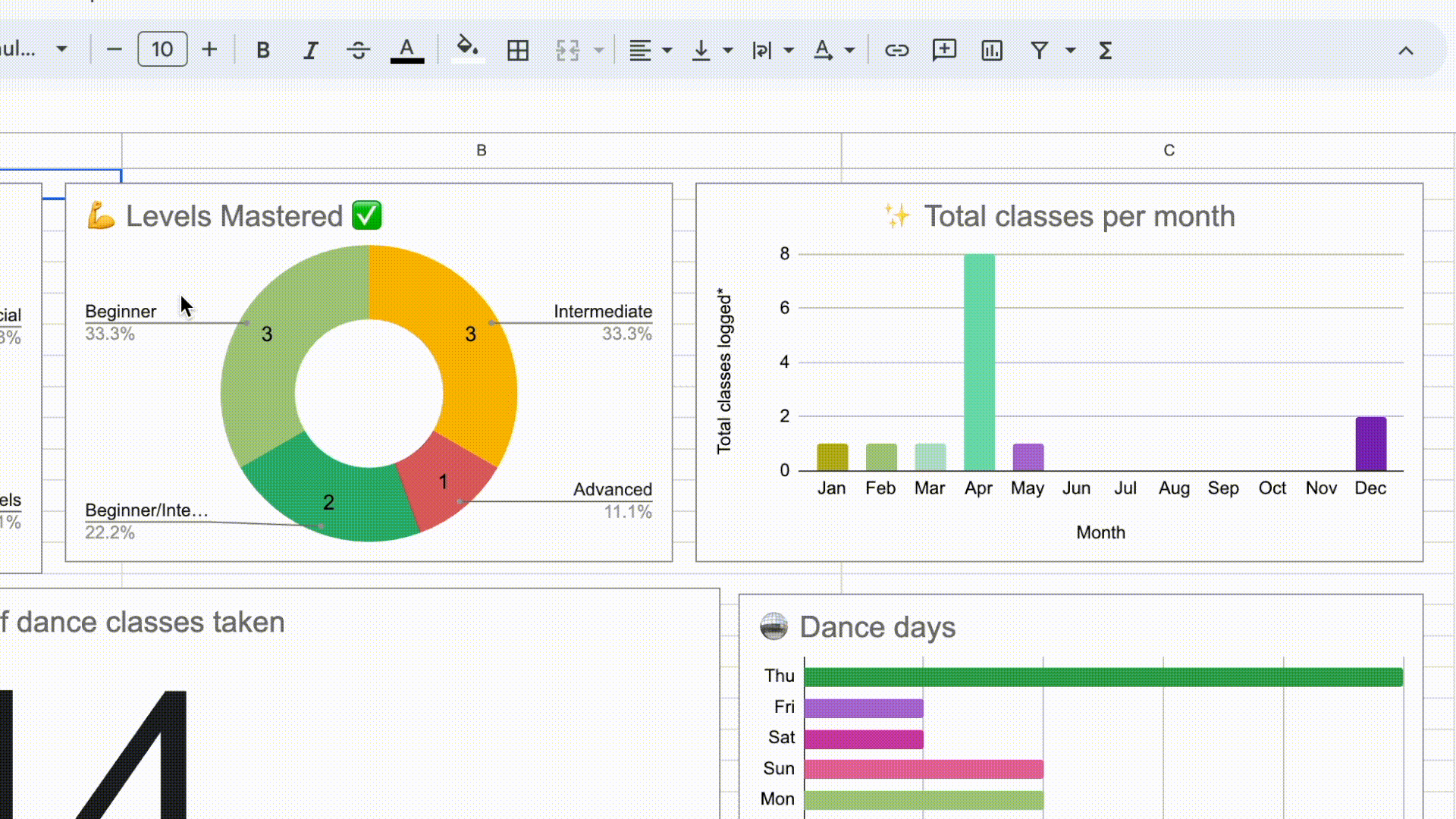
Task: Expand filter views dropdown arrow
Action: click(1071, 50)
